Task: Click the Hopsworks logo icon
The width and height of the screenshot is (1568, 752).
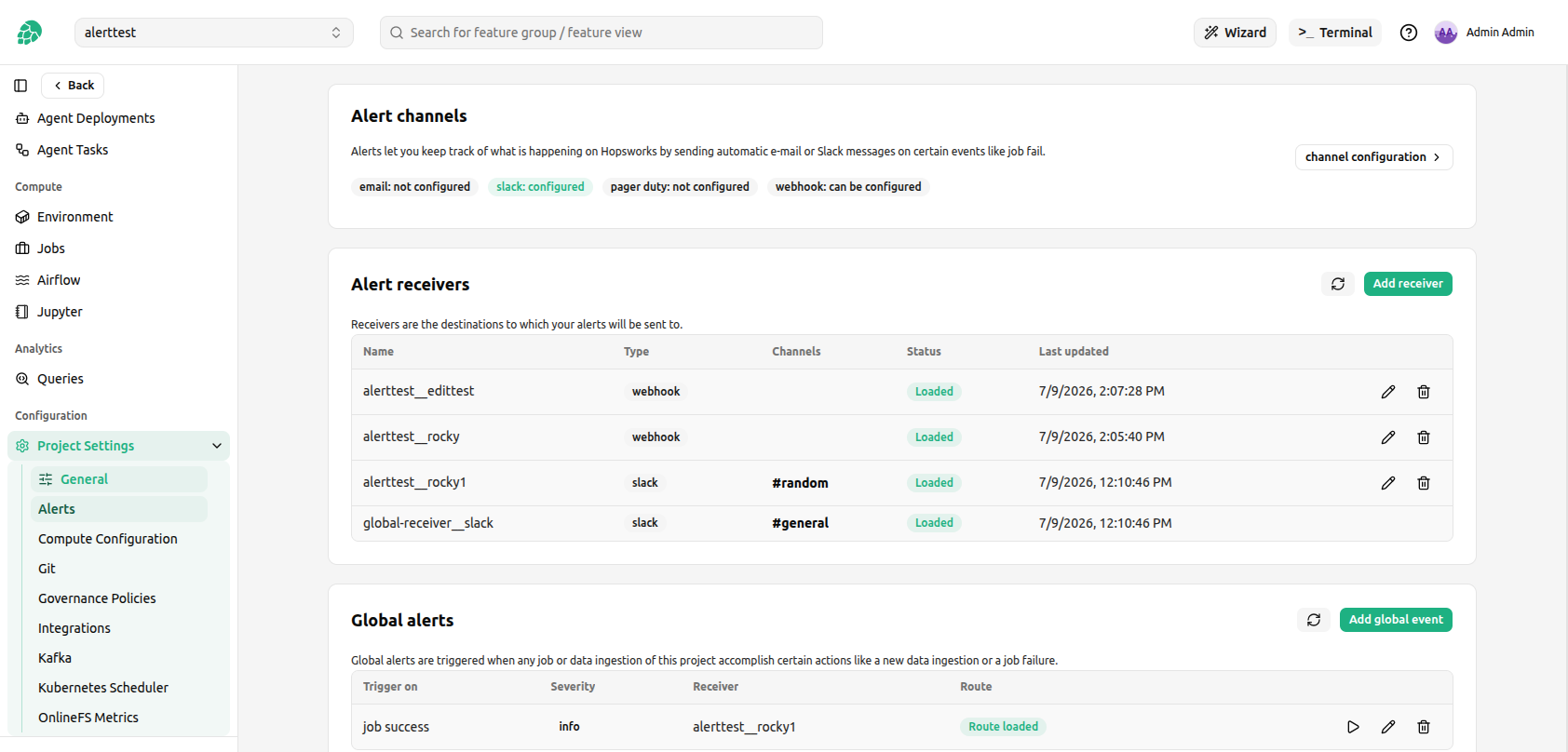Action: click(x=30, y=33)
